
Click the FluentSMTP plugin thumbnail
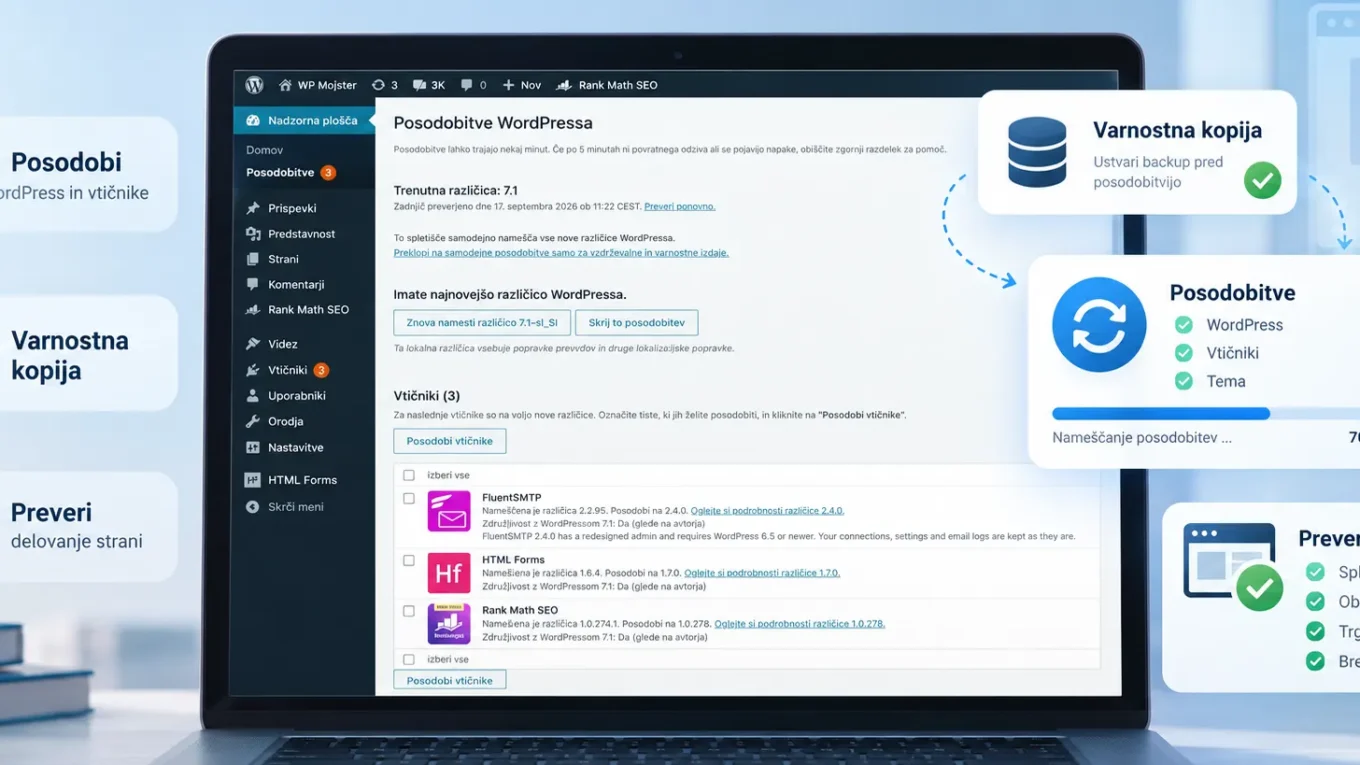449,511
